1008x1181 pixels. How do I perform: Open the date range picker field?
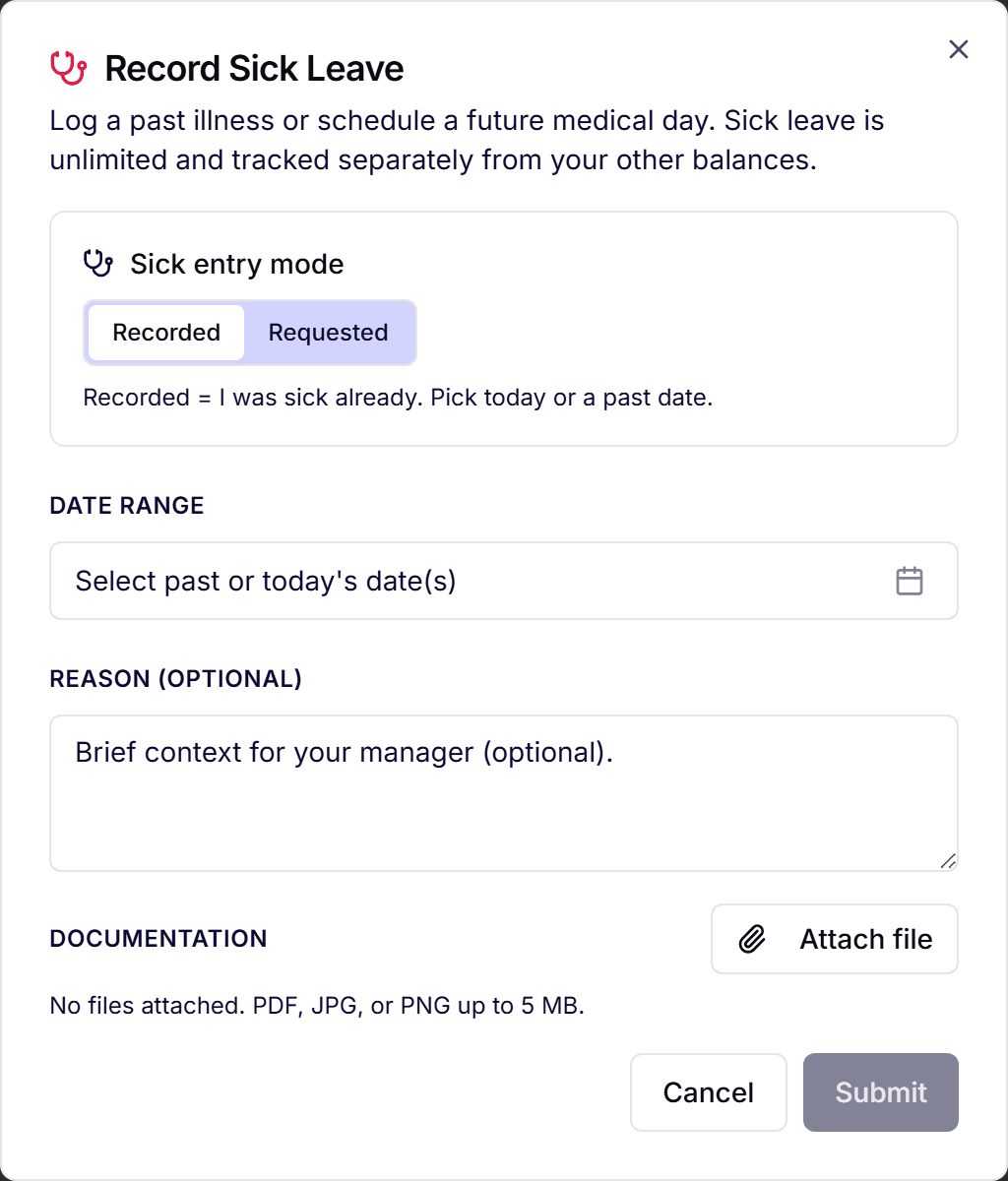coord(504,581)
